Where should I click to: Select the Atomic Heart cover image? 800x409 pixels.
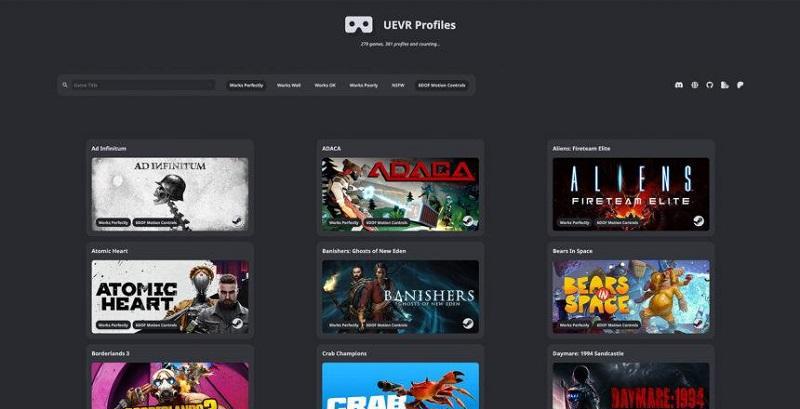pos(170,297)
